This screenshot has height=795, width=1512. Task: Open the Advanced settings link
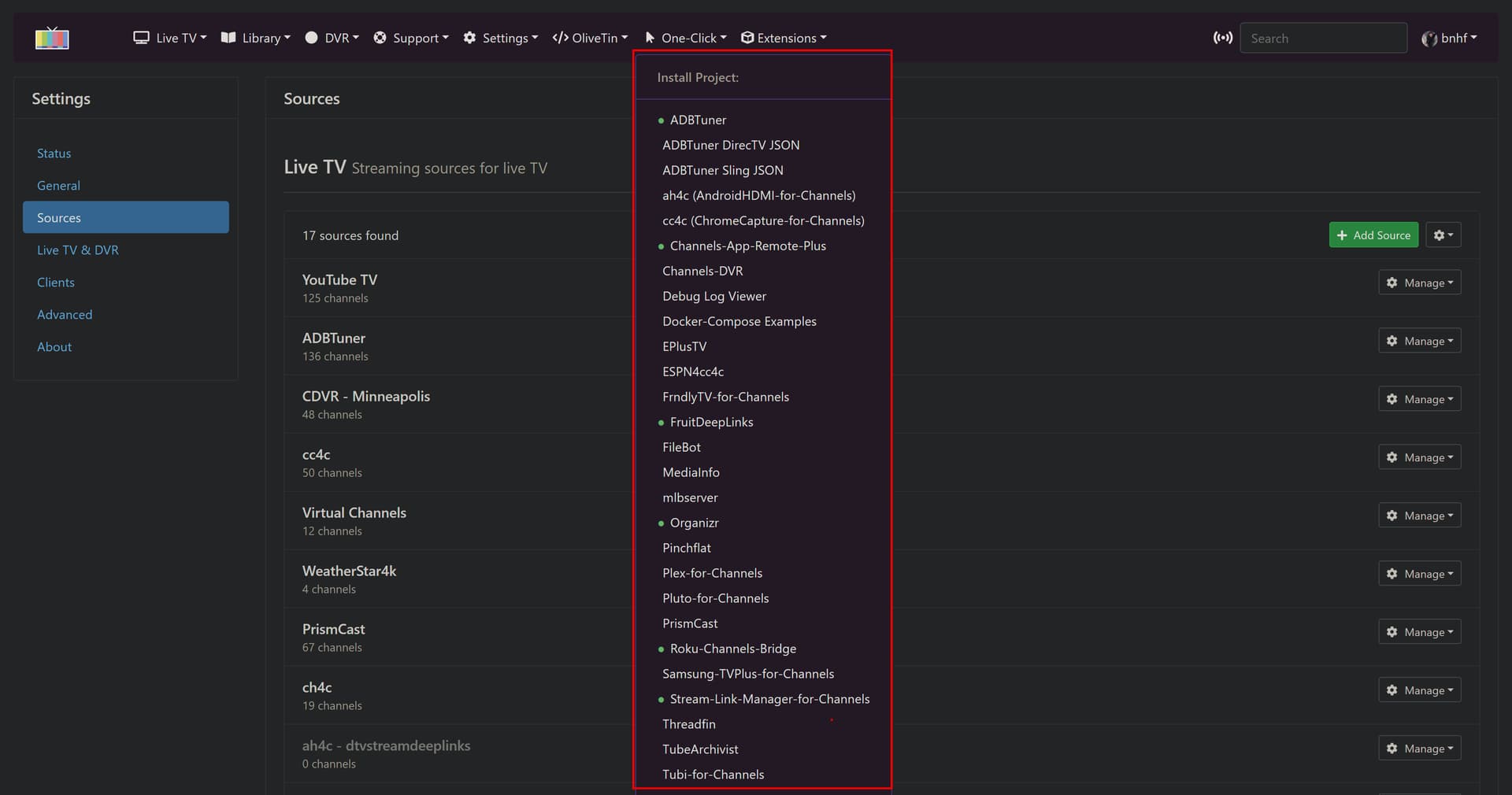click(65, 315)
